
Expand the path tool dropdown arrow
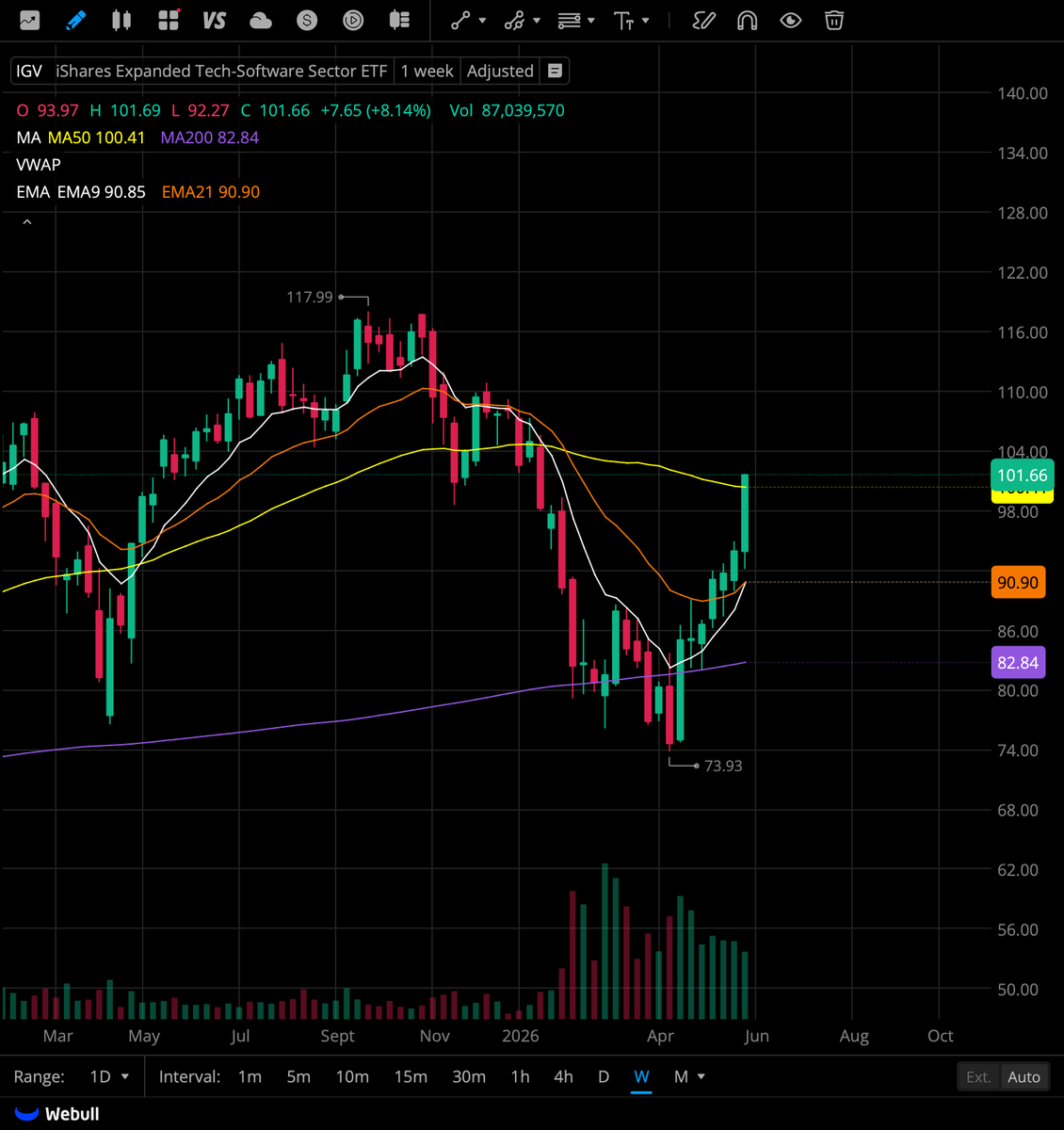point(537,21)
